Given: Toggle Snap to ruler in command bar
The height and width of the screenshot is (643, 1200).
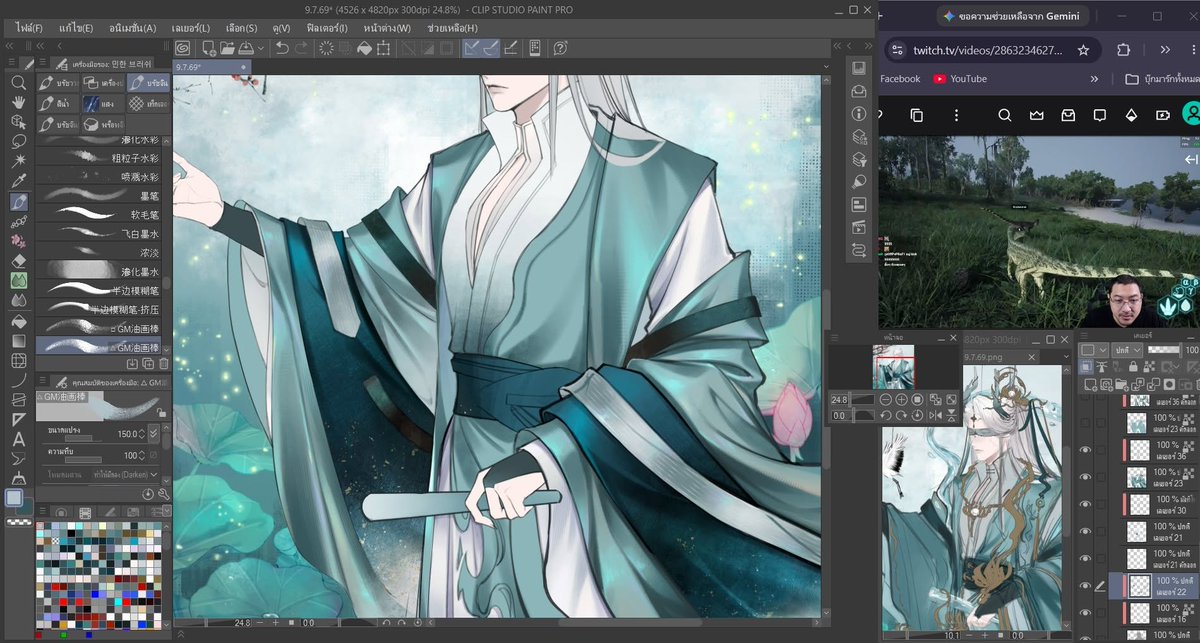Looking at the screenshot, I should click(x=471, y=48).
